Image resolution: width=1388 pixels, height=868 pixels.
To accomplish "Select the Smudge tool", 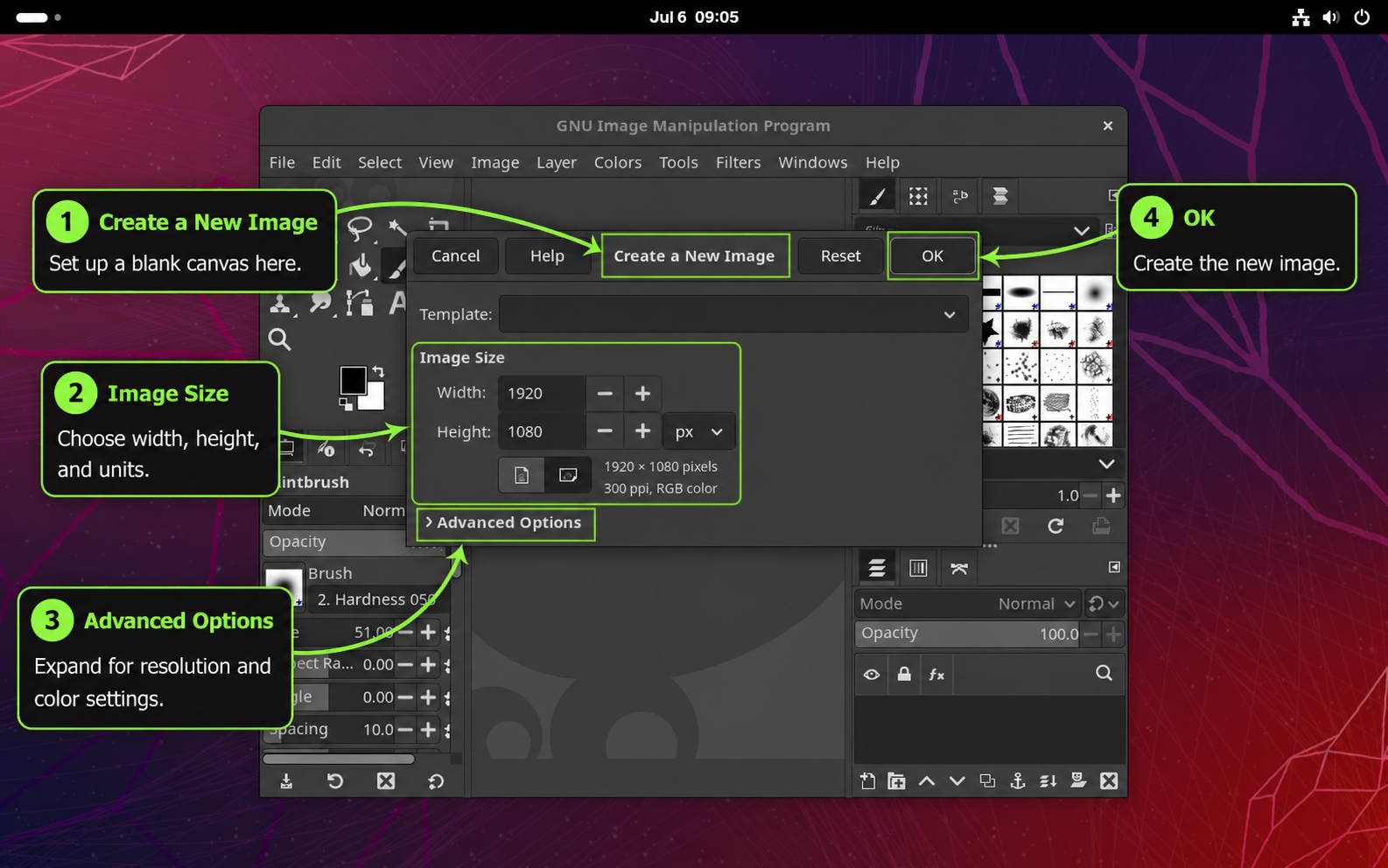I will (320, 303).
